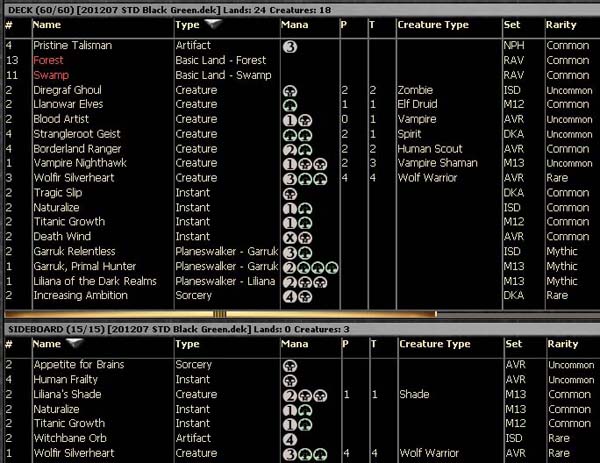Click Liliana's Shade mana cost icons

click(305, 395)
